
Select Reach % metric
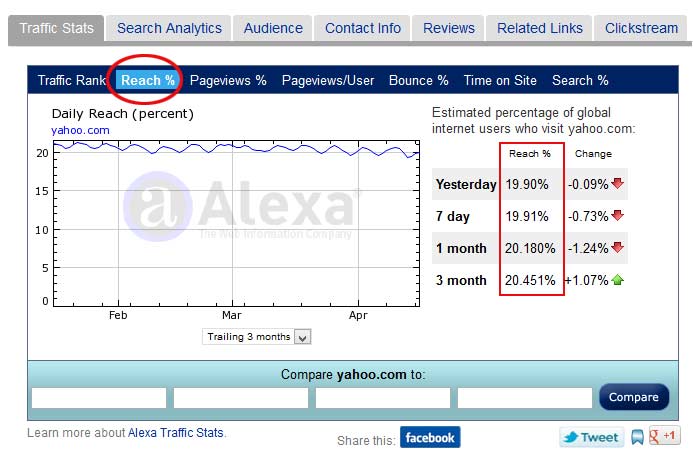point(148,80)
